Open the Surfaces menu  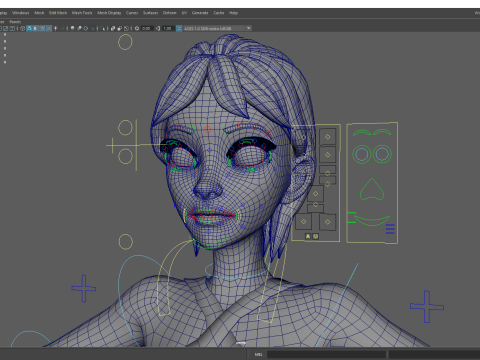pyautogui.click(x=150, y=13)
